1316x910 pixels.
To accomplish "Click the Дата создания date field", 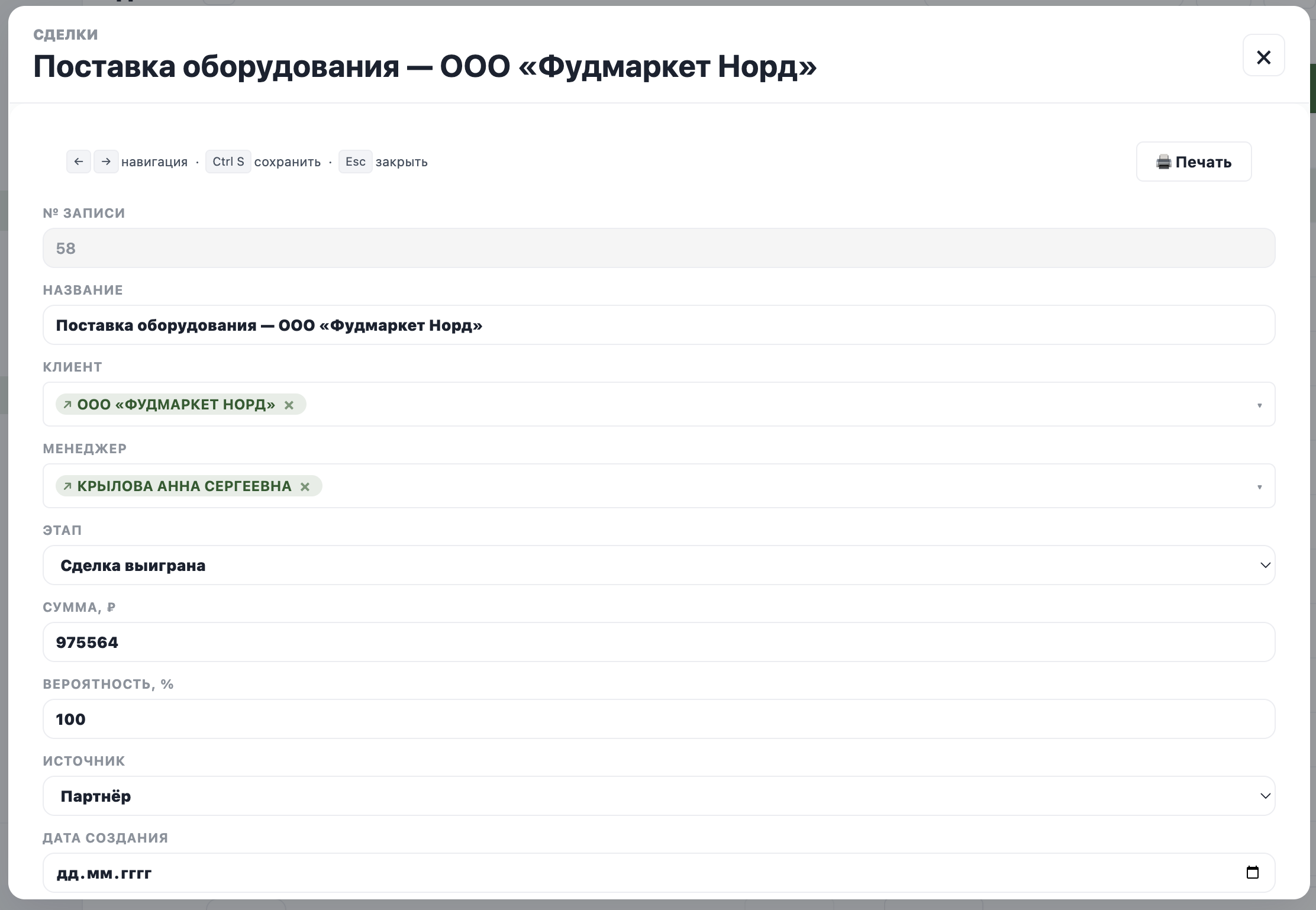I will click(659, 873).
